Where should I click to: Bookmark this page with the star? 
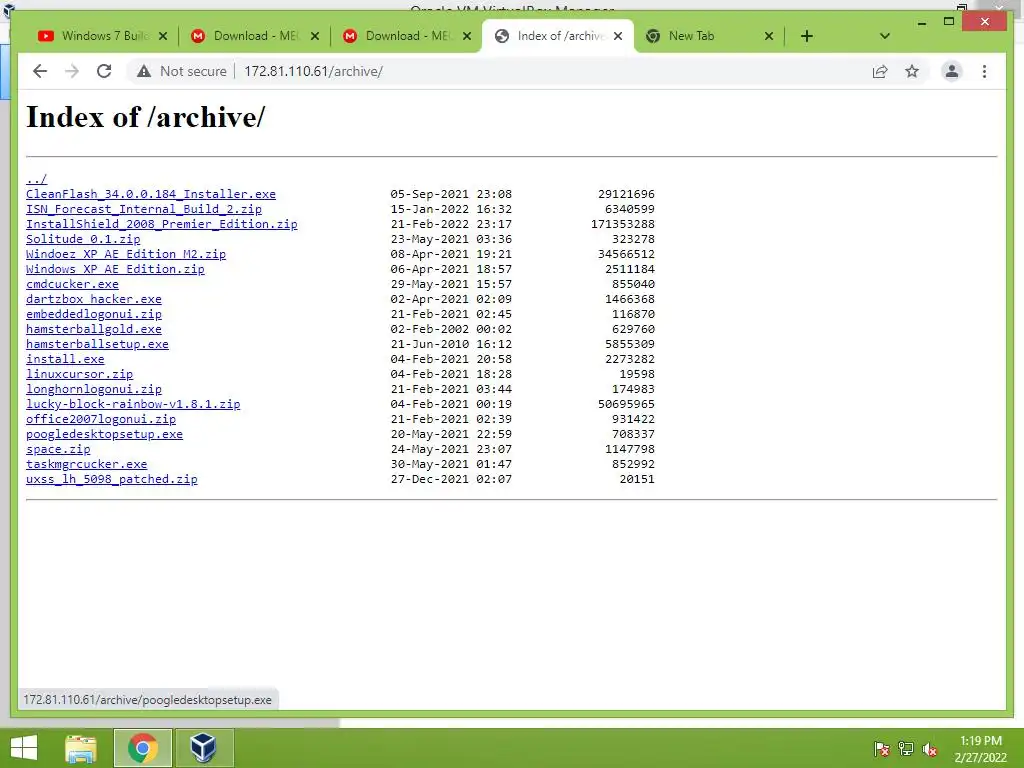click(x=912, y=71)
